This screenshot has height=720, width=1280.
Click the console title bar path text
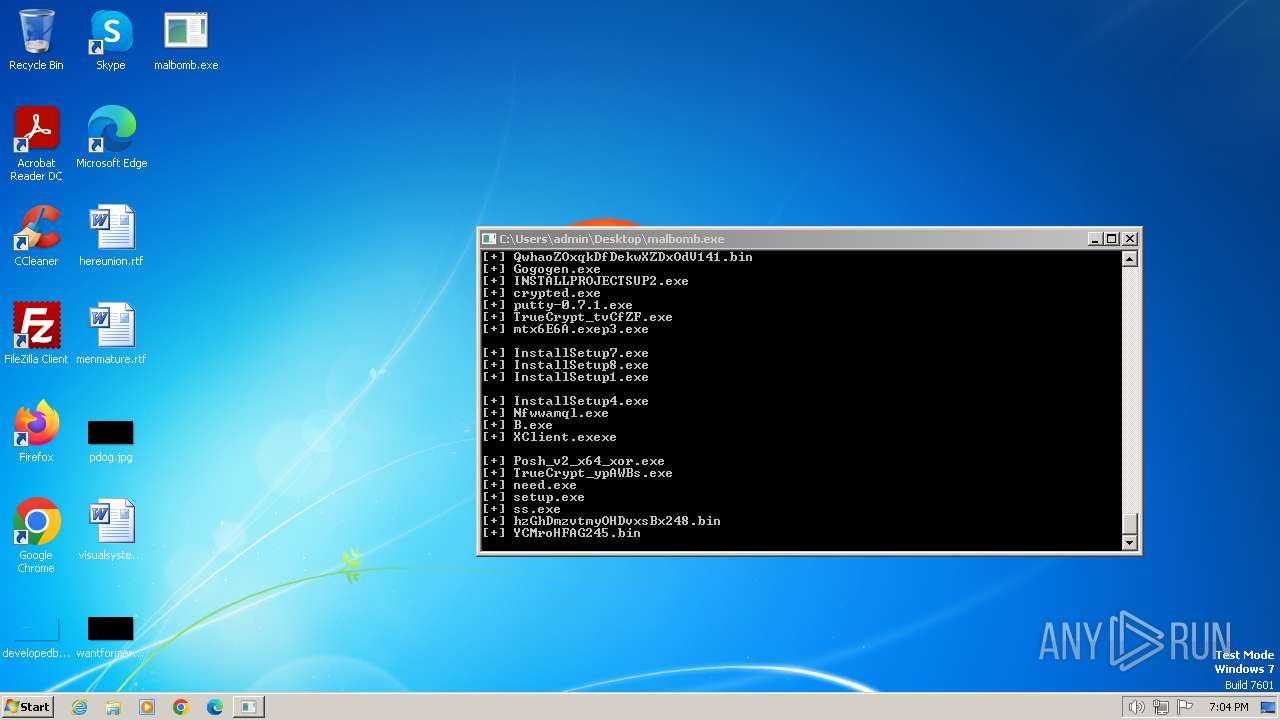[x=611, y=239]
